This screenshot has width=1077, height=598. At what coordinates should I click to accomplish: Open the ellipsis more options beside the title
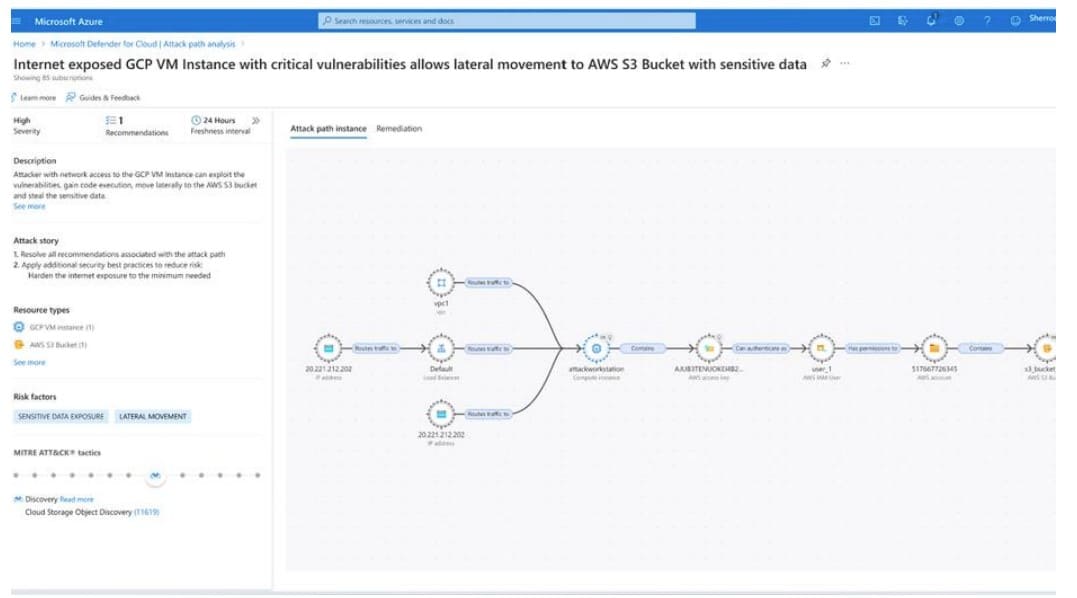845,63
